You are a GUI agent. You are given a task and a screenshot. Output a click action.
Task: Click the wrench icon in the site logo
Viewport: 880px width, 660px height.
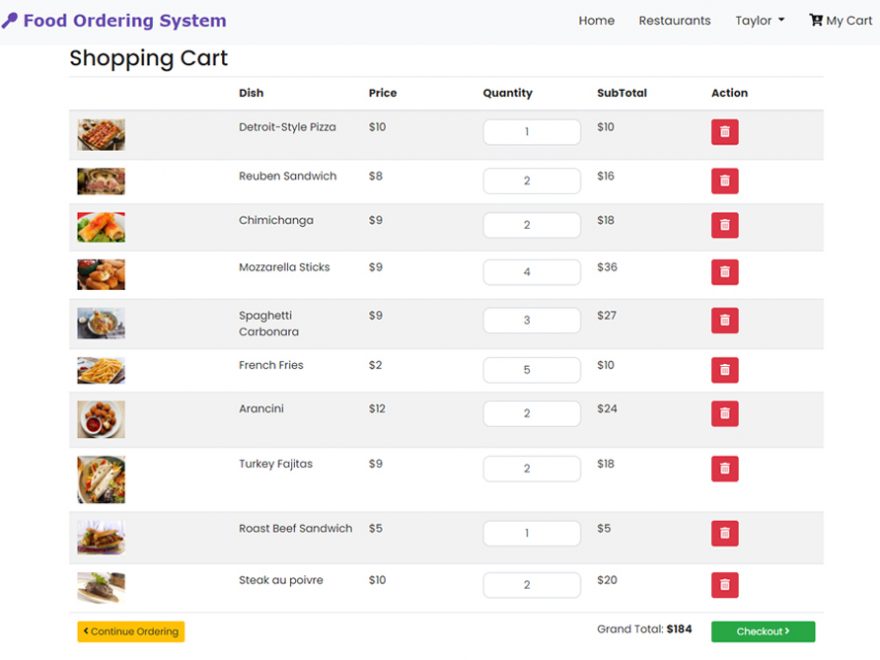pyautogui.click(x=12, y=20)
